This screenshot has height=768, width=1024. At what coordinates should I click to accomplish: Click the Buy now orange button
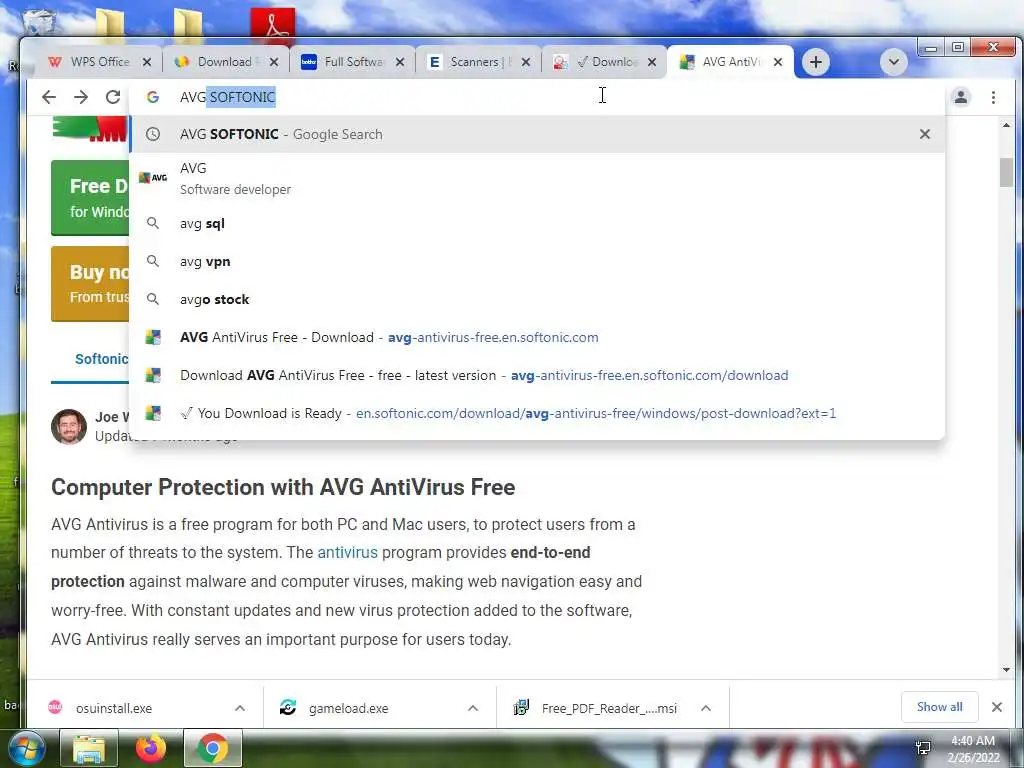point(90,284)
